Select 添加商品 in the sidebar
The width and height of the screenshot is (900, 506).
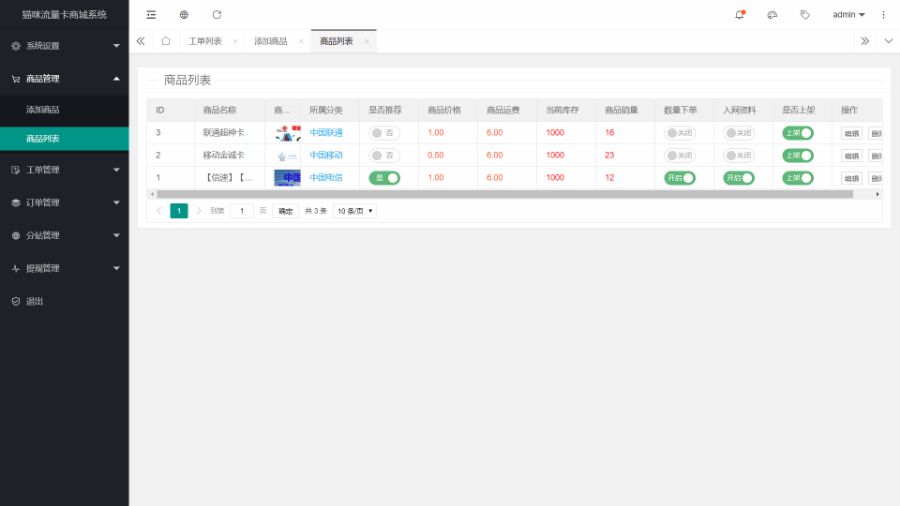pos(43,110)
